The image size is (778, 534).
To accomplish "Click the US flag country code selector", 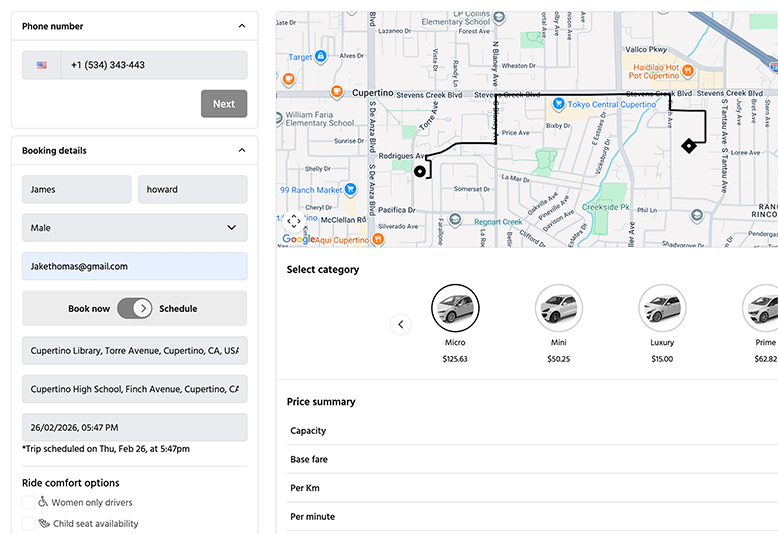I will pos(42,65).
